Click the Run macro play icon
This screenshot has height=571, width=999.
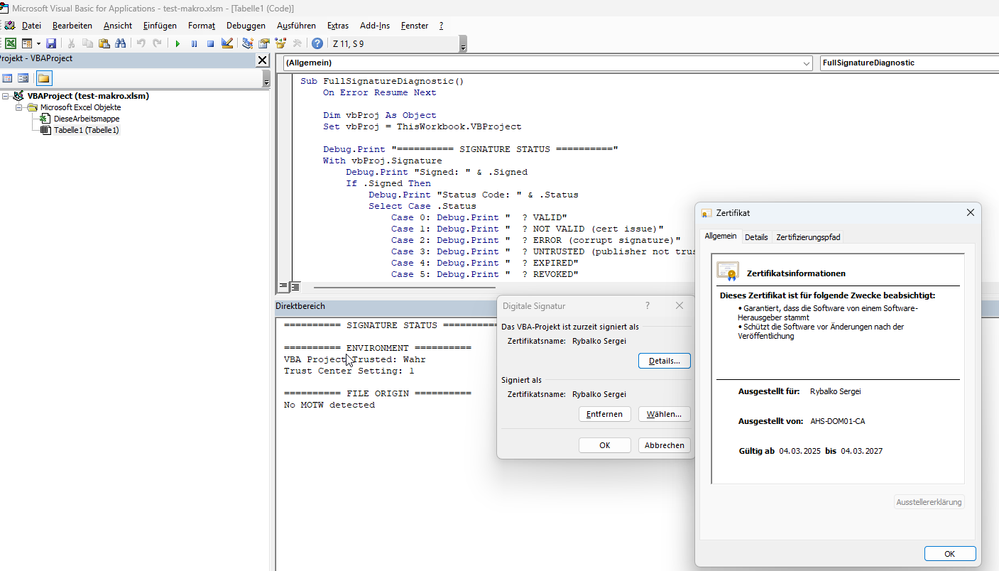tap(178, 44)
